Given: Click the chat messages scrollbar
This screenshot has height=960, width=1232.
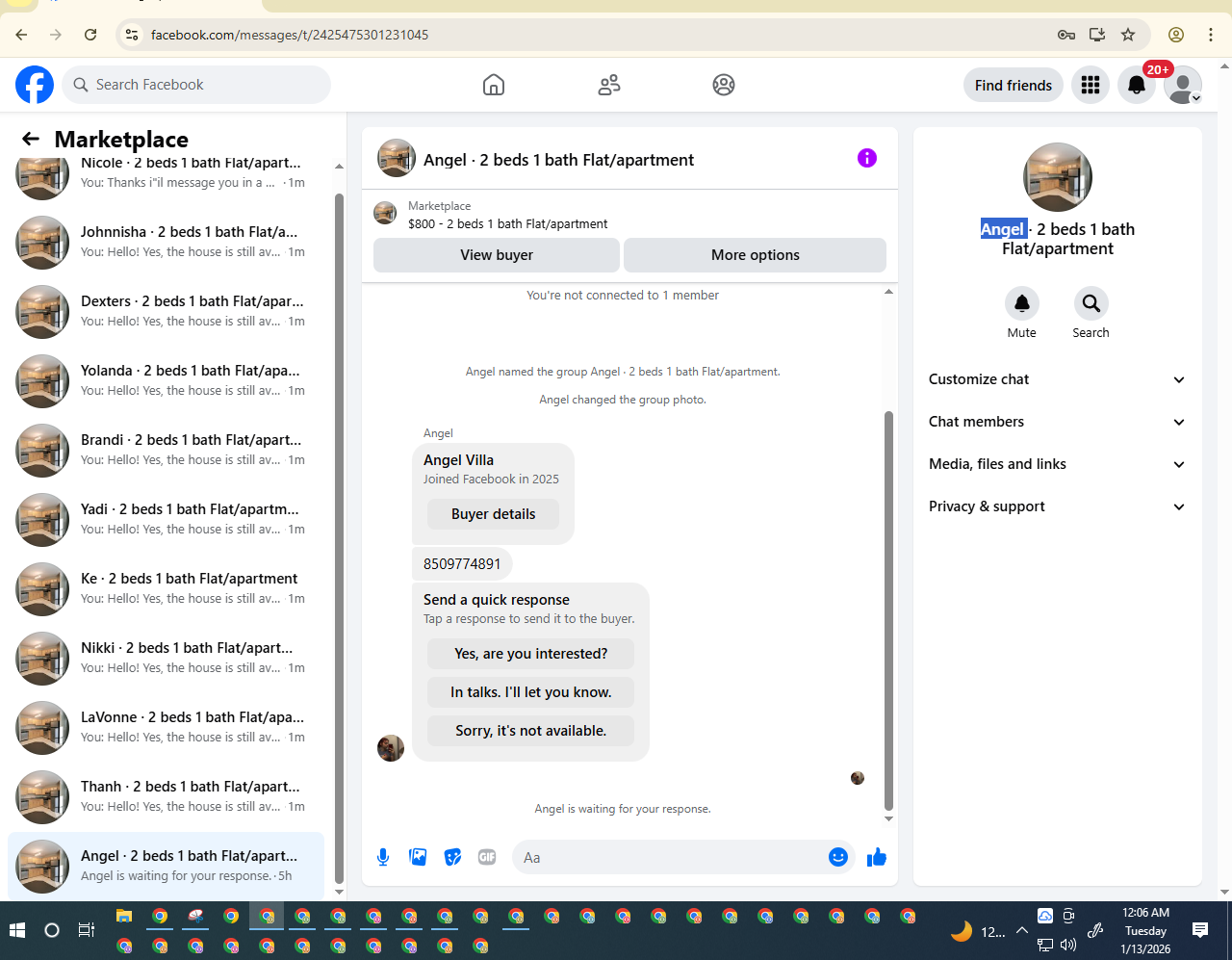Looking at the screenshot, I should 888,610.
